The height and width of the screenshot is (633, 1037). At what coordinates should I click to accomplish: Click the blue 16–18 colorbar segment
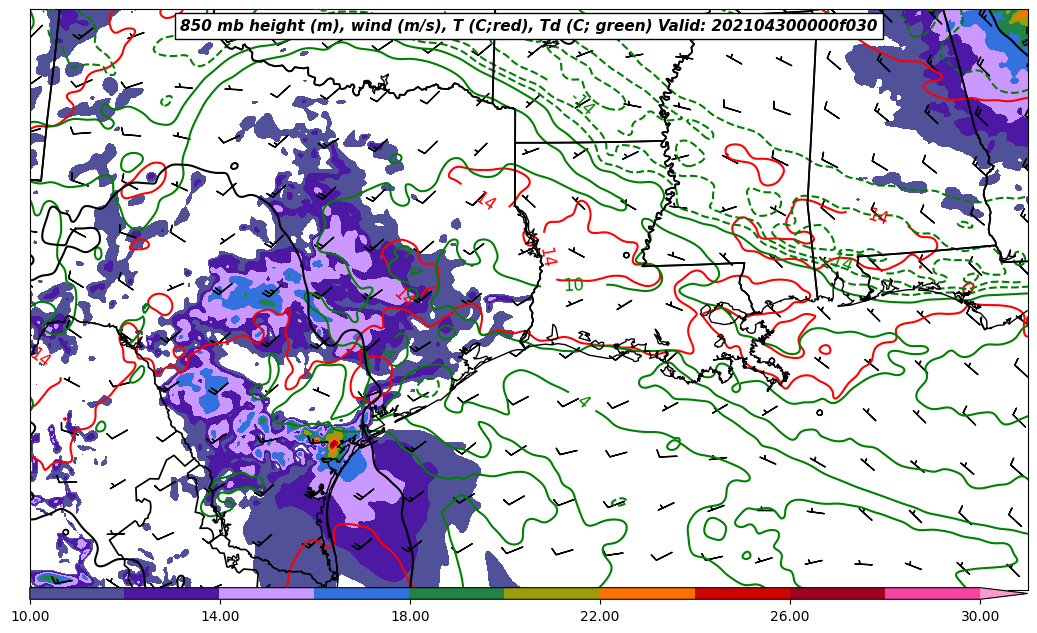pos(362,593)
